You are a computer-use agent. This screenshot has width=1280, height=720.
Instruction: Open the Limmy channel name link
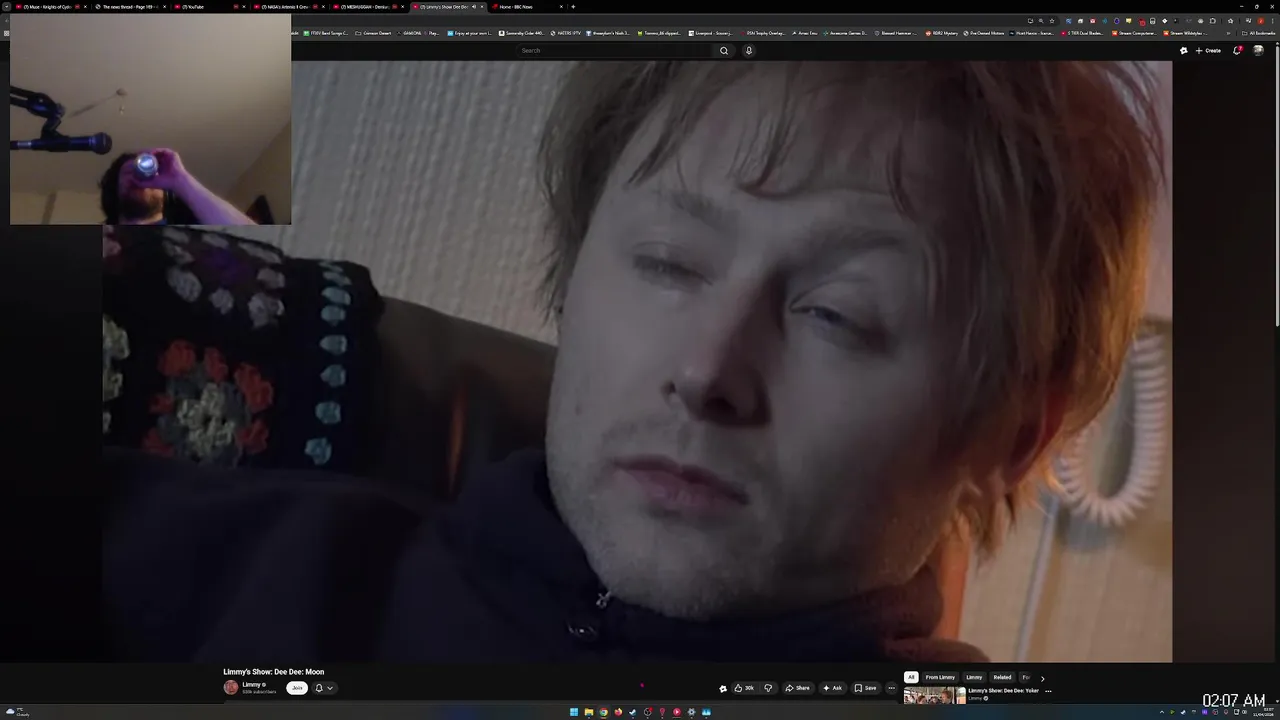(x=251, y=684)
